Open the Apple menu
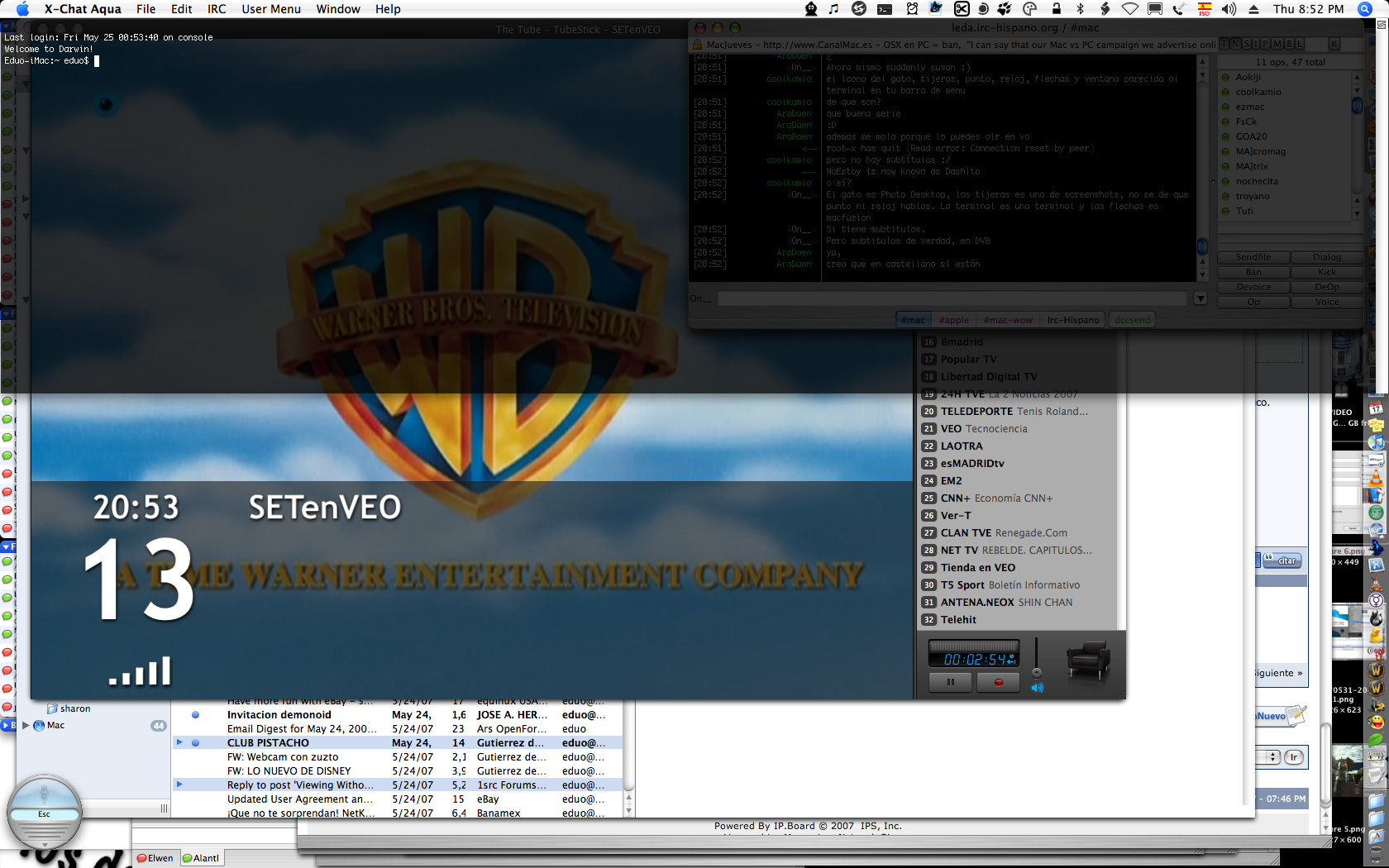The image size is (1389, 868). click(22, 9)
